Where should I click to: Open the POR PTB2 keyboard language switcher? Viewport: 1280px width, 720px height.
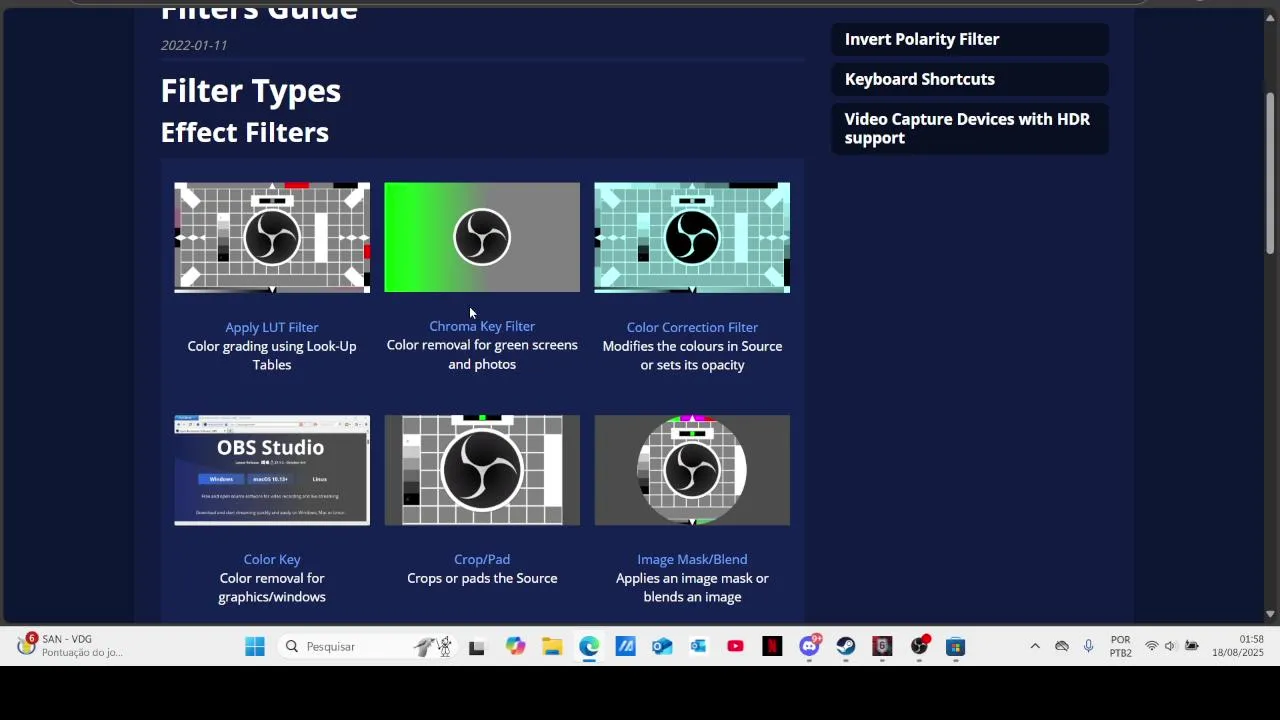pos(1120,647)
